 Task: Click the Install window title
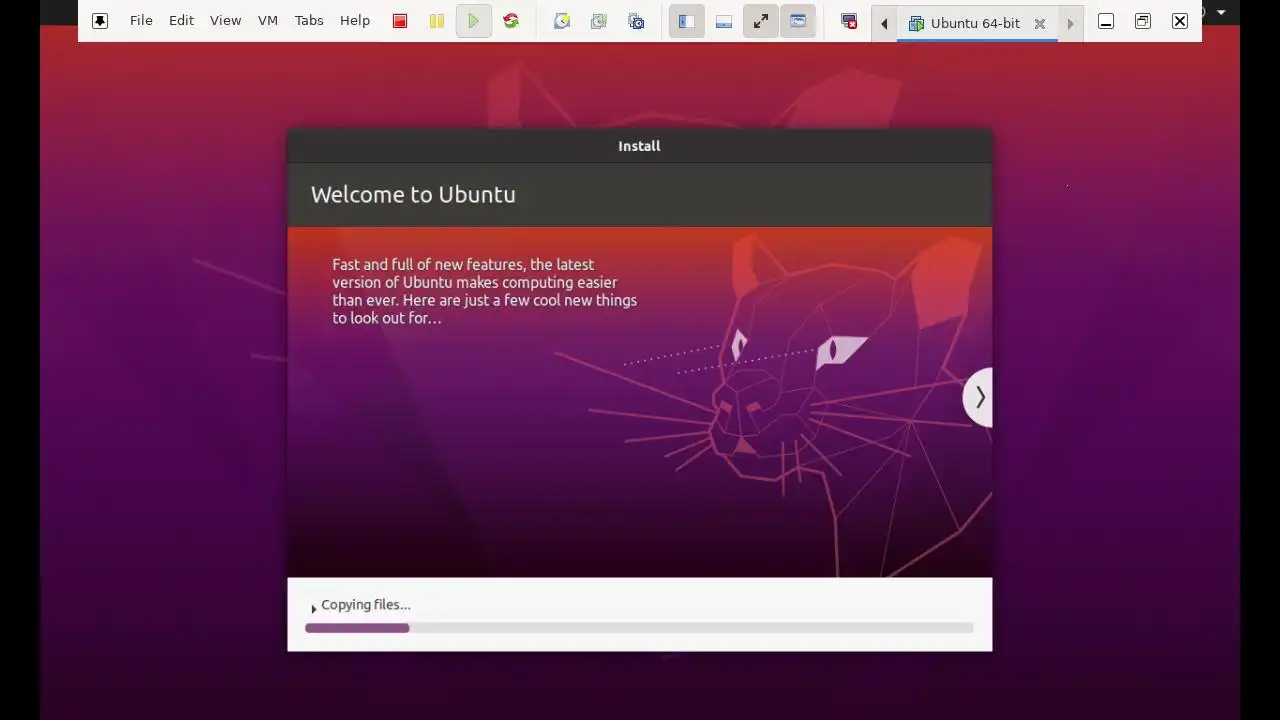coord(639,146)
